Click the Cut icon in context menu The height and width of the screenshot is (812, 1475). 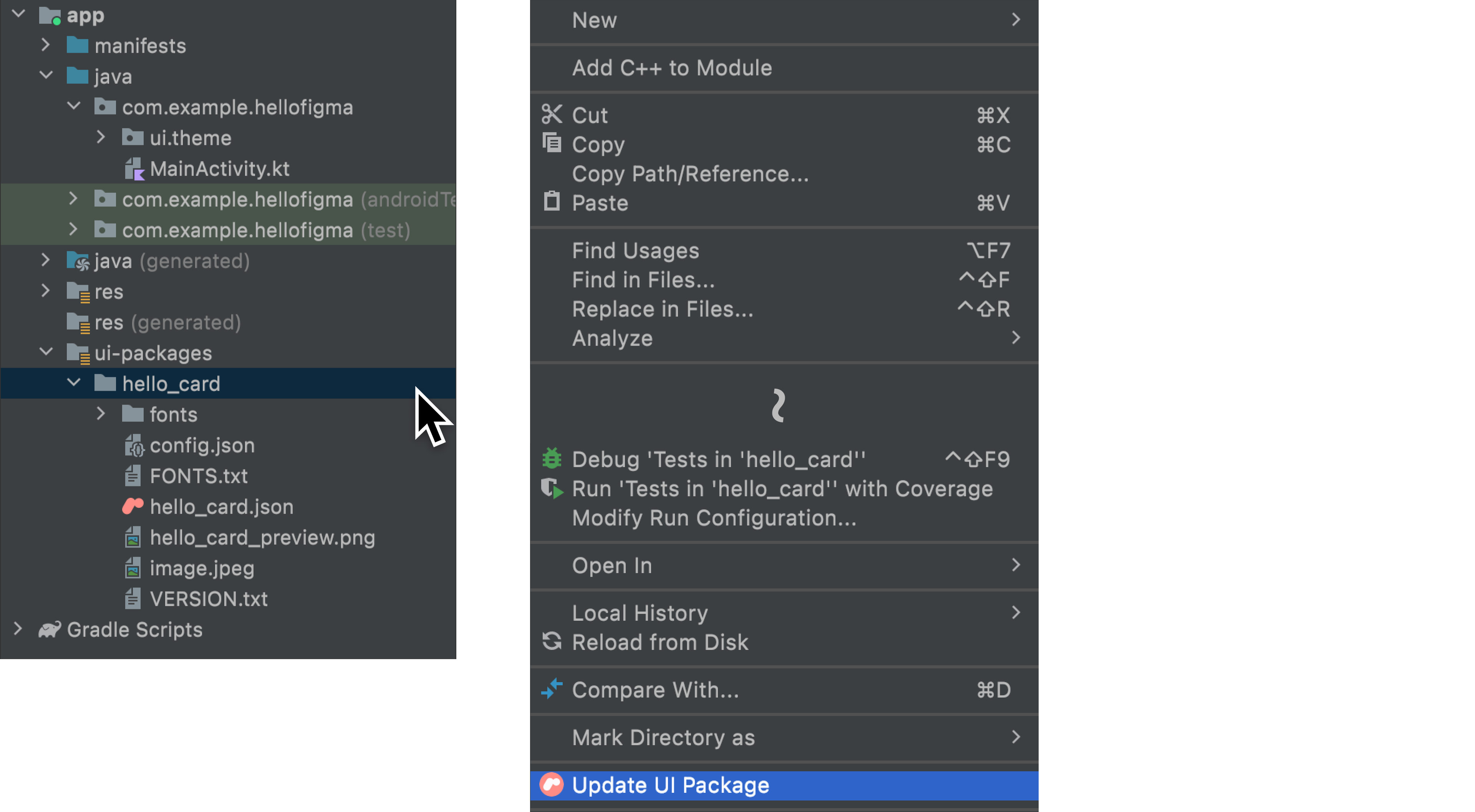point(551,114)
